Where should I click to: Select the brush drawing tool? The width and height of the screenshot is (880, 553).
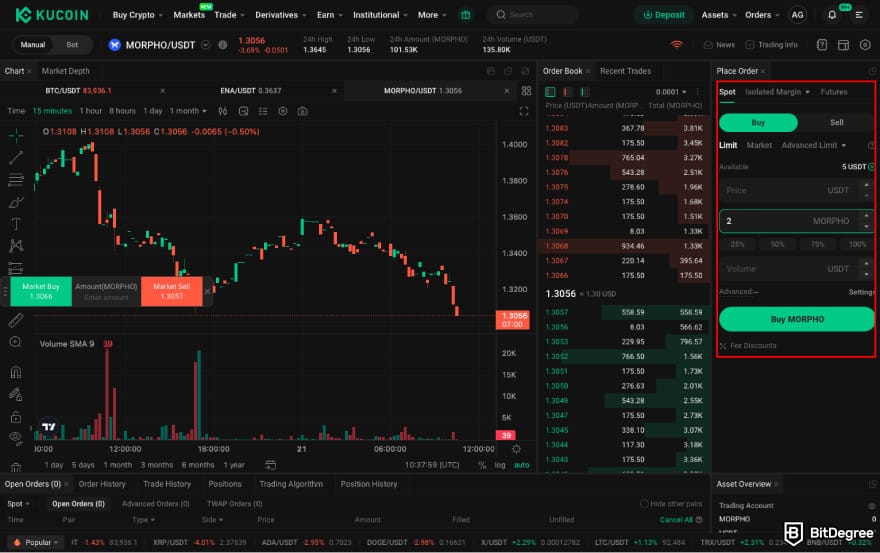click(16, 202)
